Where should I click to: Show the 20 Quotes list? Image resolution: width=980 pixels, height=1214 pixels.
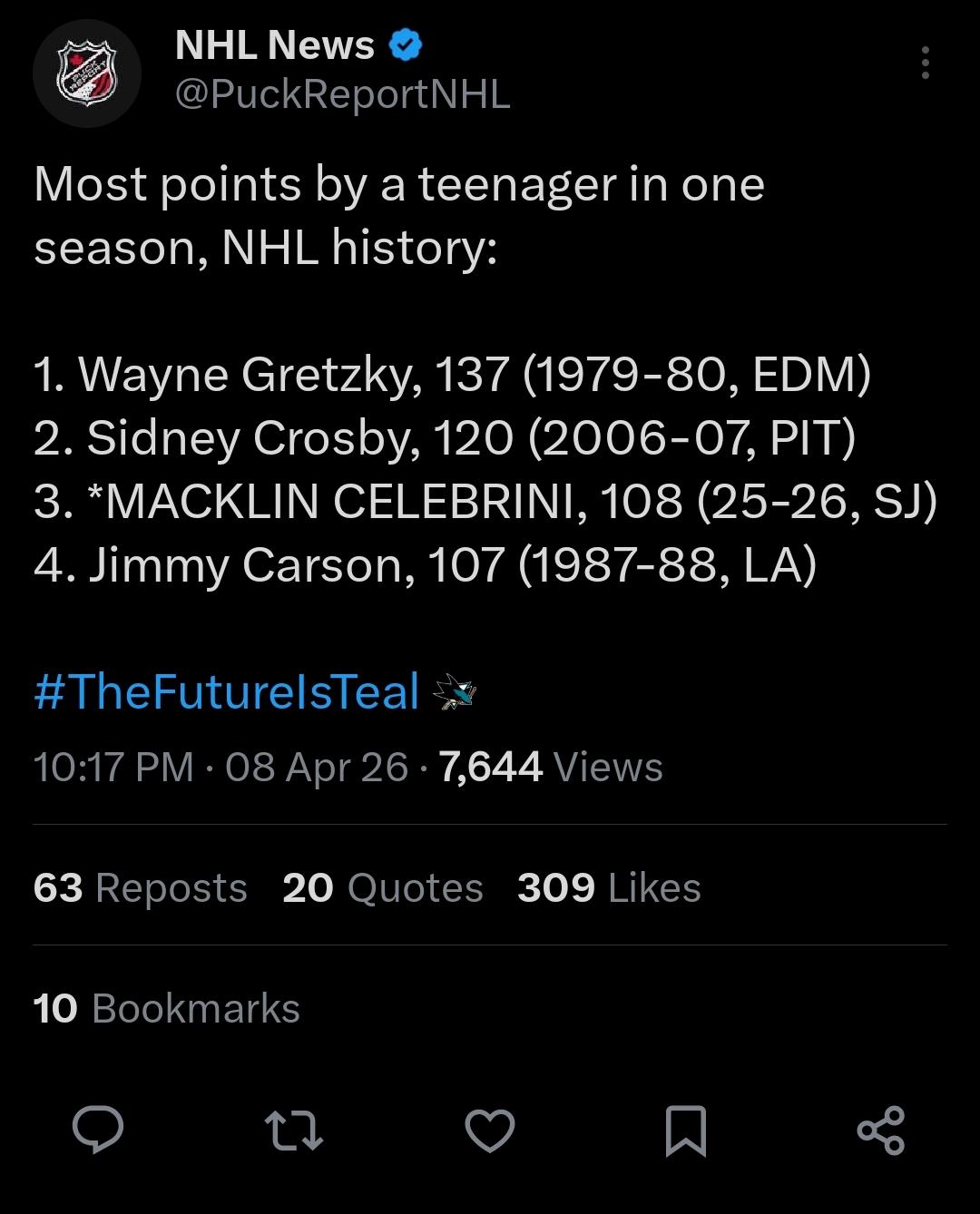click(x=382, y=887)
